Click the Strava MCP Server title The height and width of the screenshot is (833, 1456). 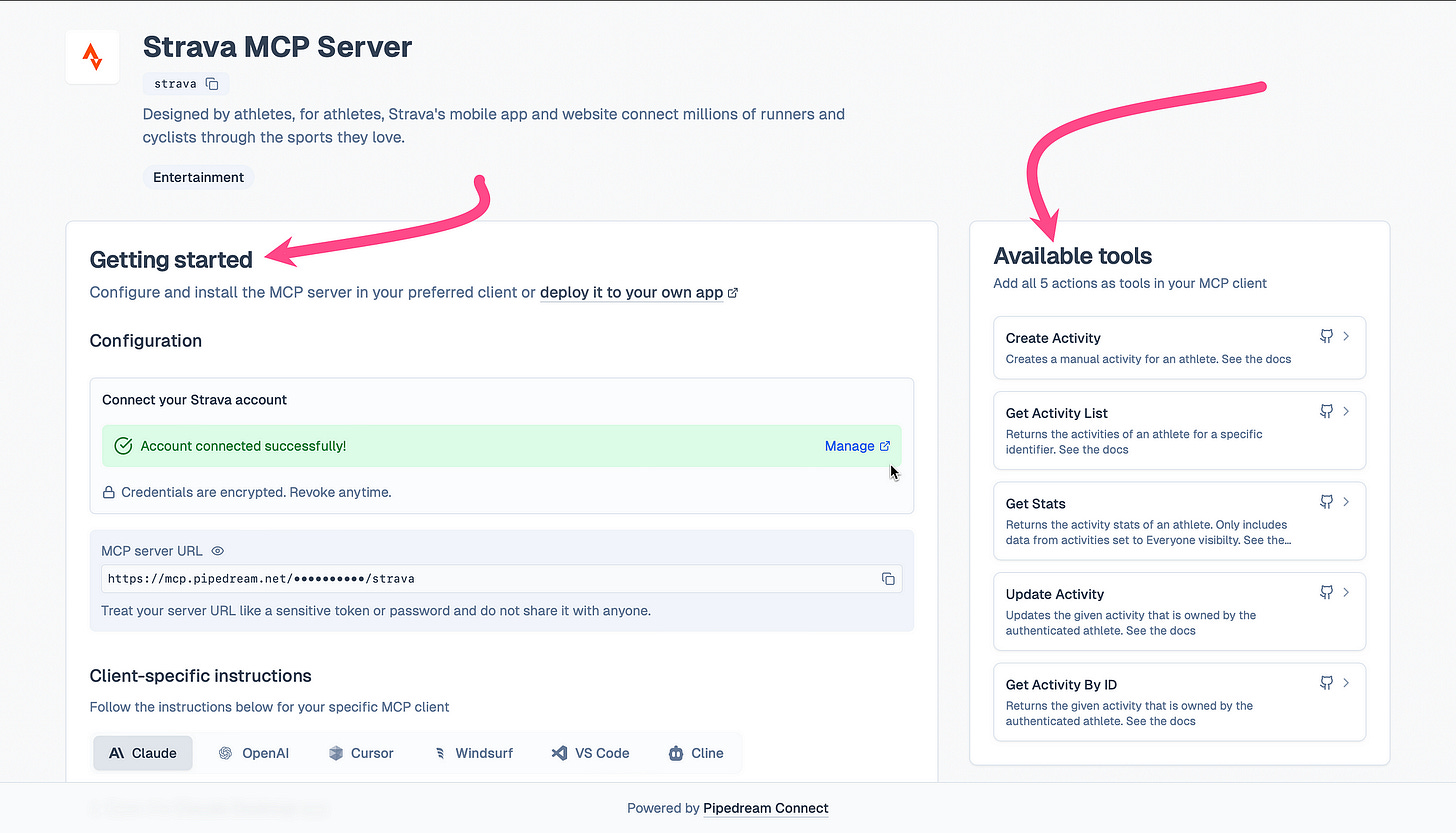point(277,46)
